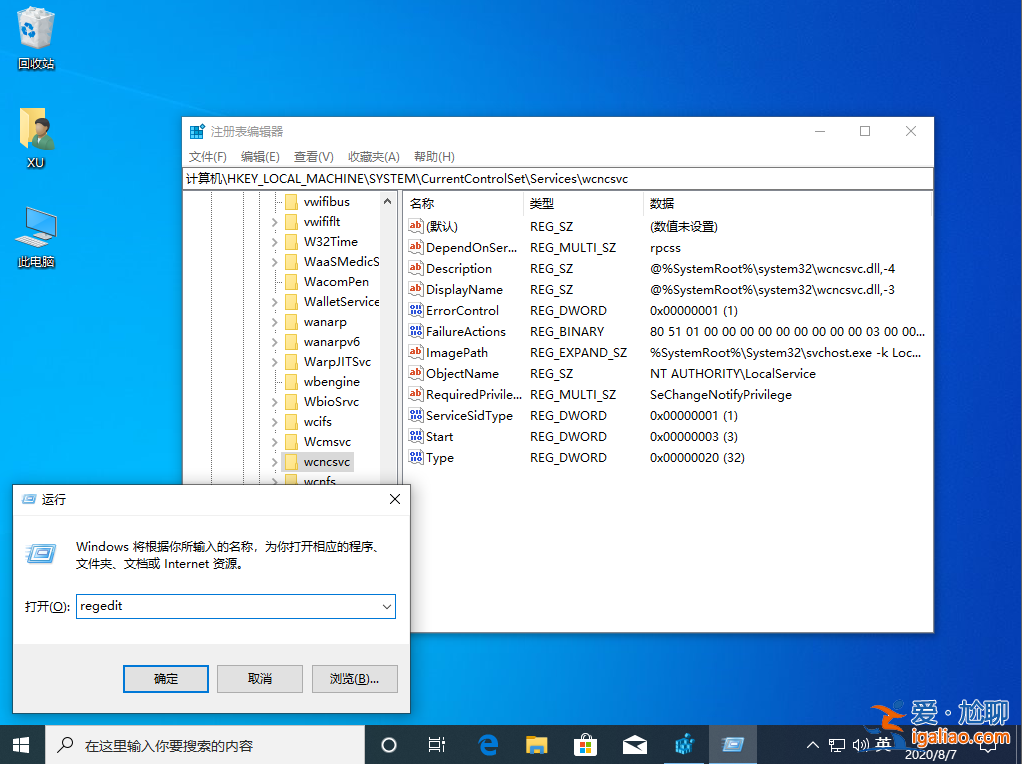Viewport: 1022px width, 764px height.
Task: Click 确定 in the Run dialog
Action: (x=165, y=678)
